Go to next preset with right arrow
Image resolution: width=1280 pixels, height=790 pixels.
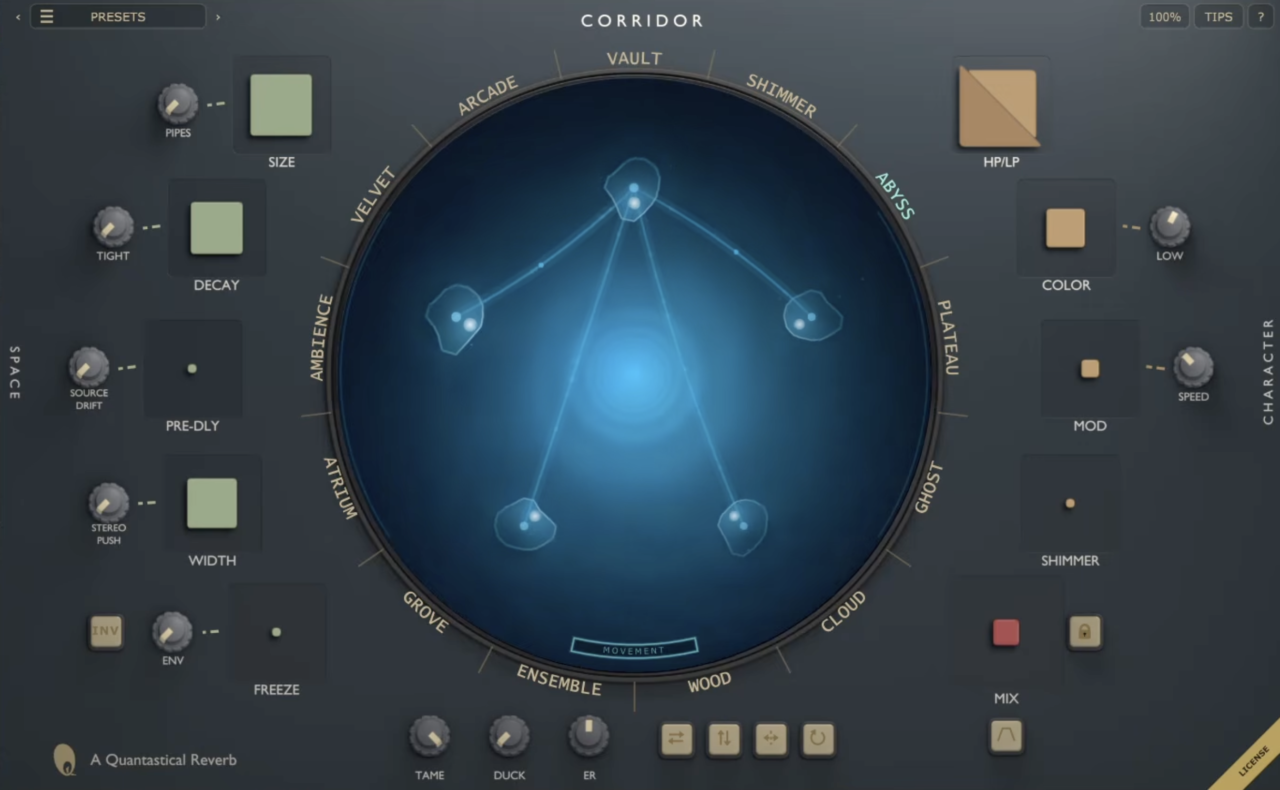[218, 17]
